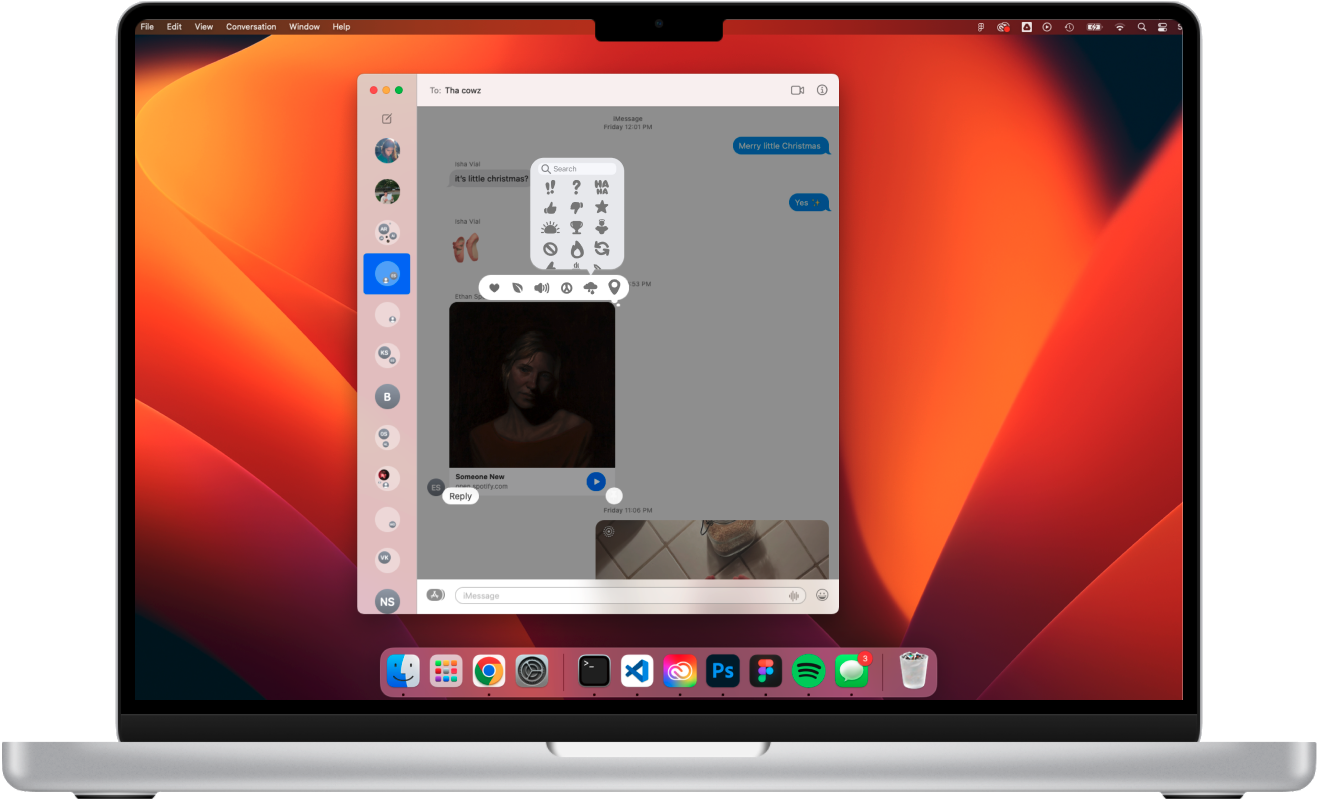Click the audio waveform icon in the message field
The height and width of the screenshot is (800, 1319).
(x=793, y=595)
